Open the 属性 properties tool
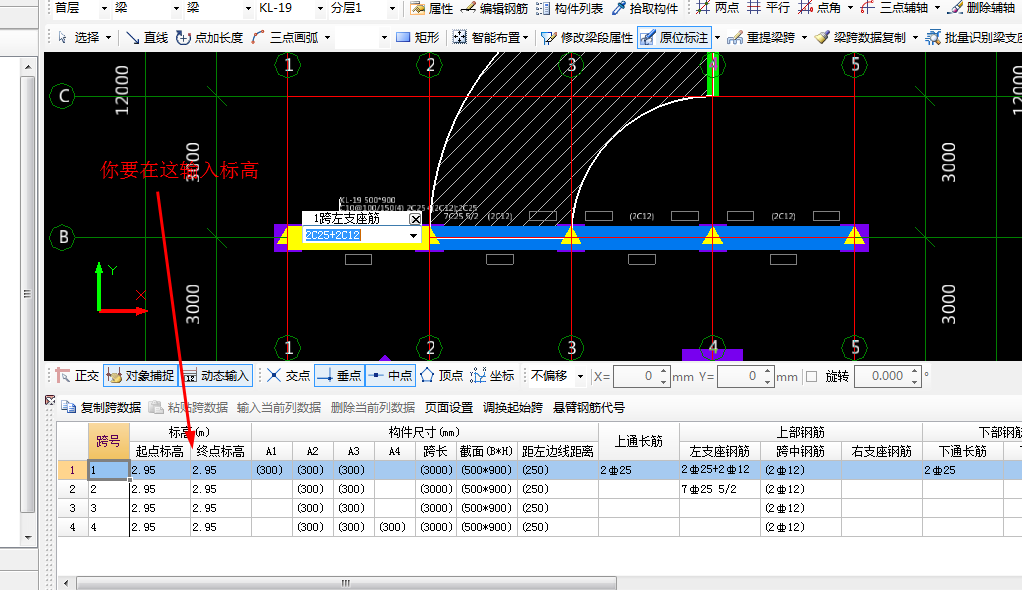 431,8
